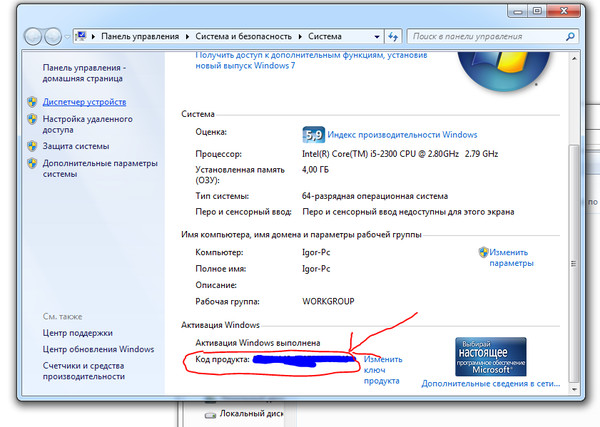Click shield icon beside Дополнительные параметры системы
The height and width of the screenshot is (427, 600).
[32, 163]
